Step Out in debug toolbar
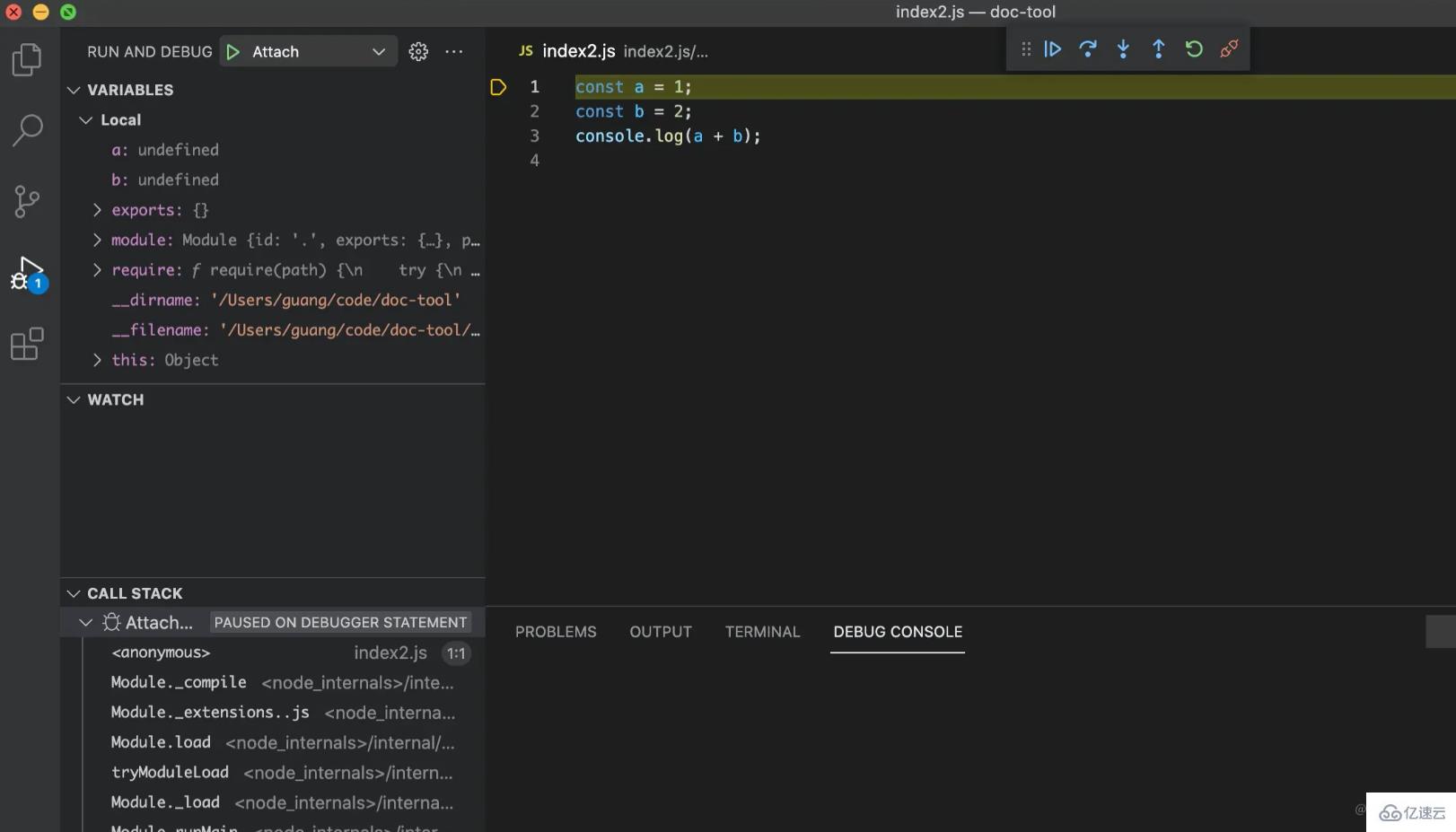The image size is (1456, 832). [1158, 48]
